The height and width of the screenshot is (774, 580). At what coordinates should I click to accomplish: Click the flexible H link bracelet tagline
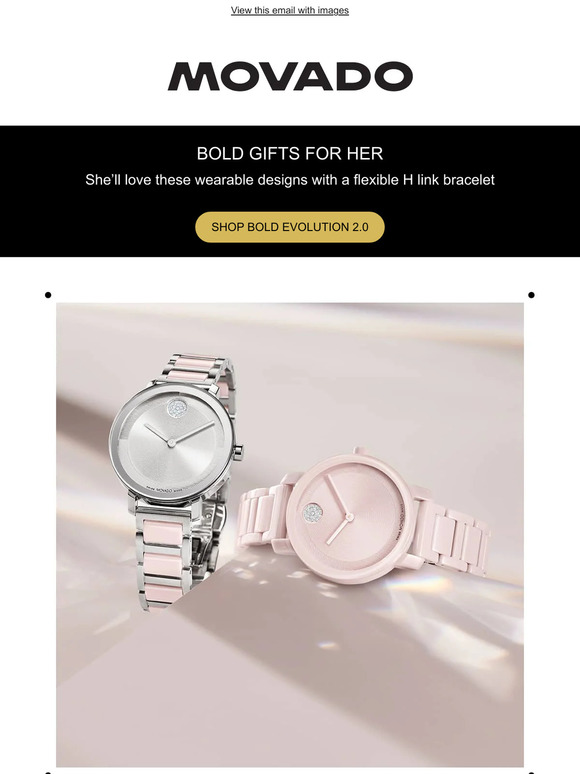[x=290, y=180]
